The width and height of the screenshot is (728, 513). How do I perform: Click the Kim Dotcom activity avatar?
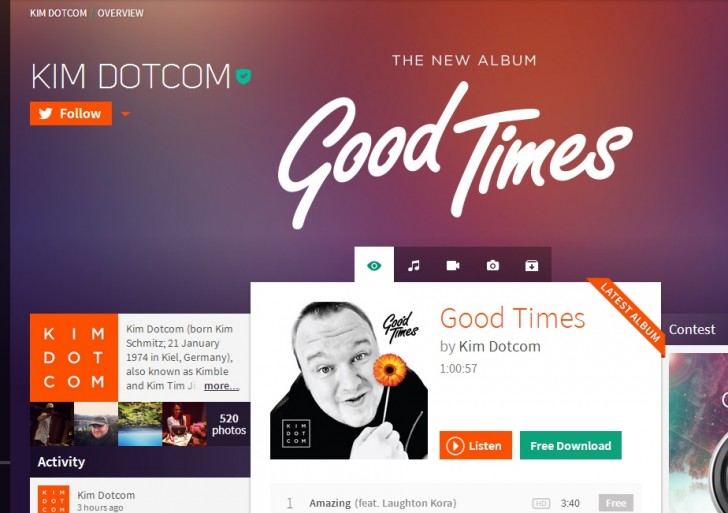pos(53,500)
